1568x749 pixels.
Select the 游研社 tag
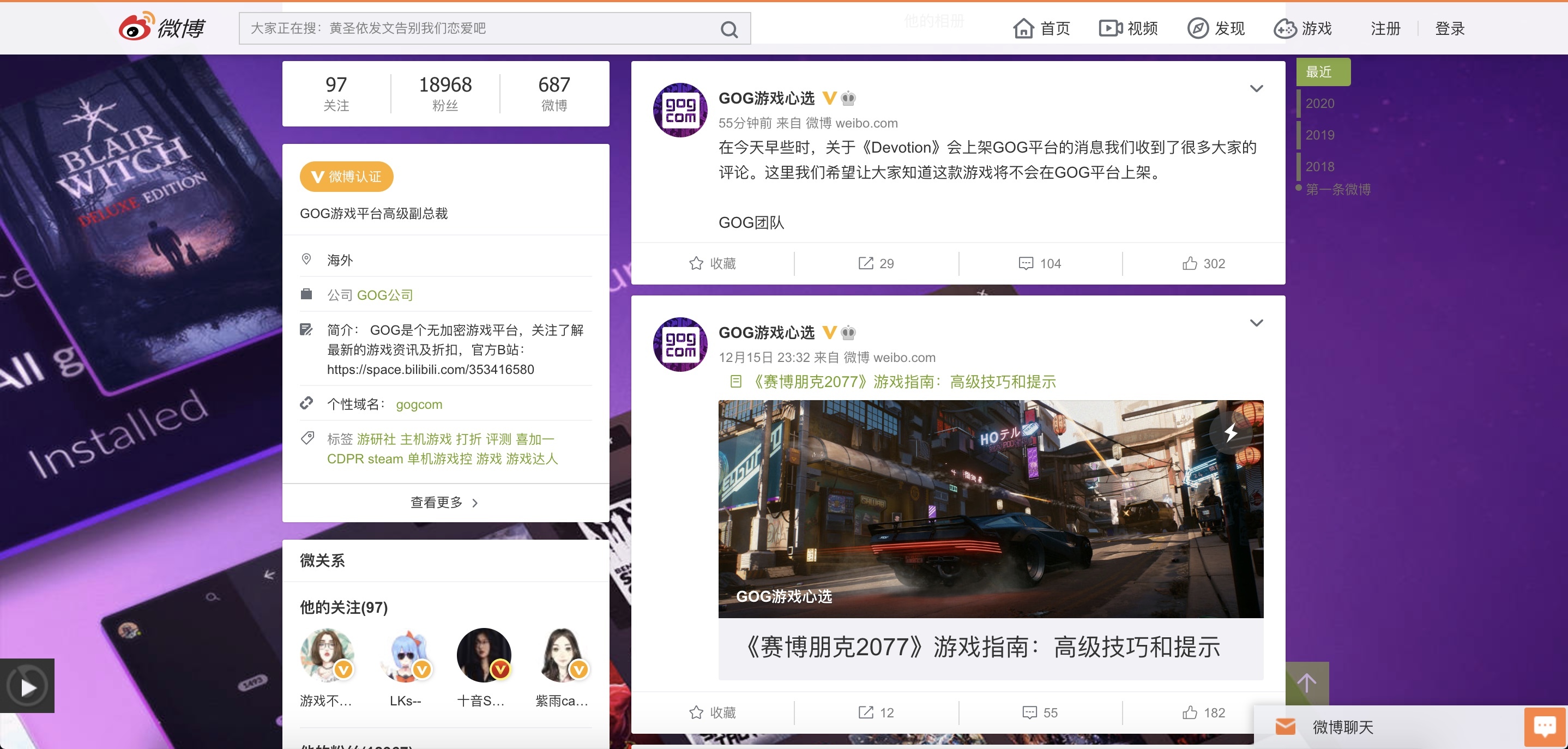click(376, 439)
